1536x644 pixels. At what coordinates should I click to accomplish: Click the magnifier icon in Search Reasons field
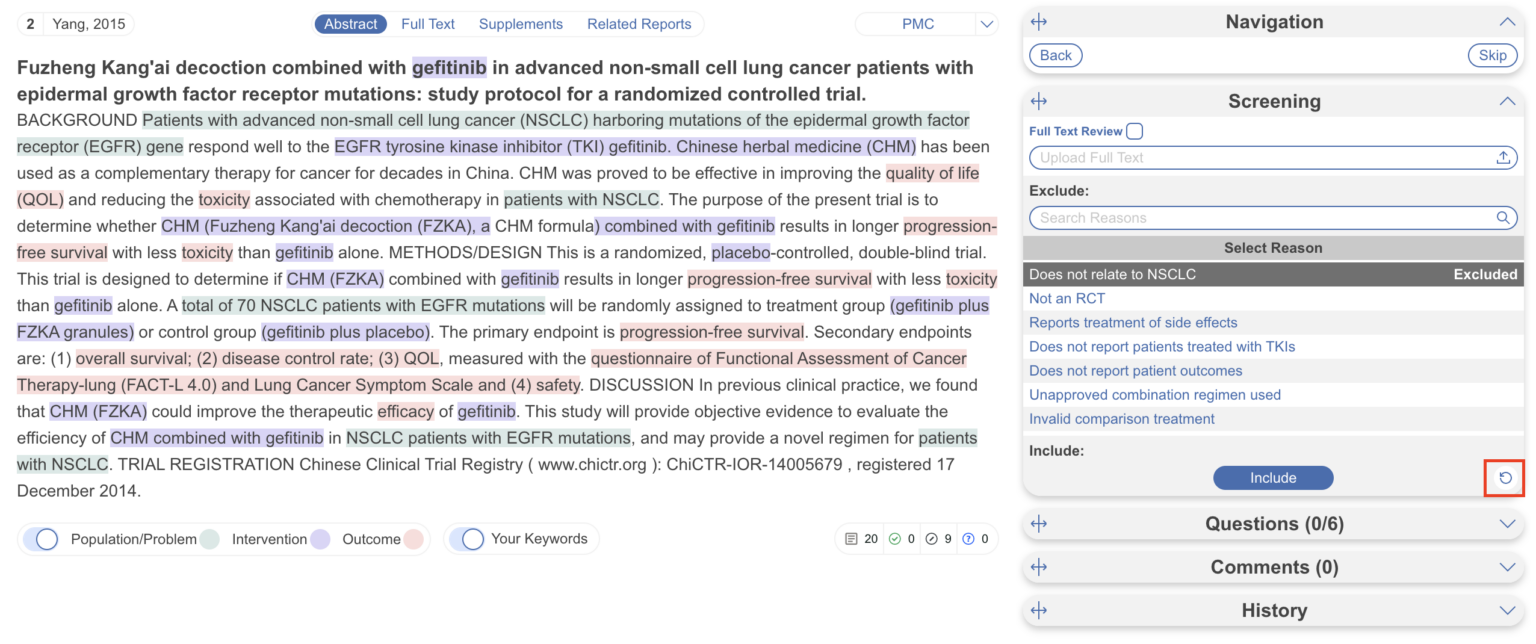(x=1502, y=217)
